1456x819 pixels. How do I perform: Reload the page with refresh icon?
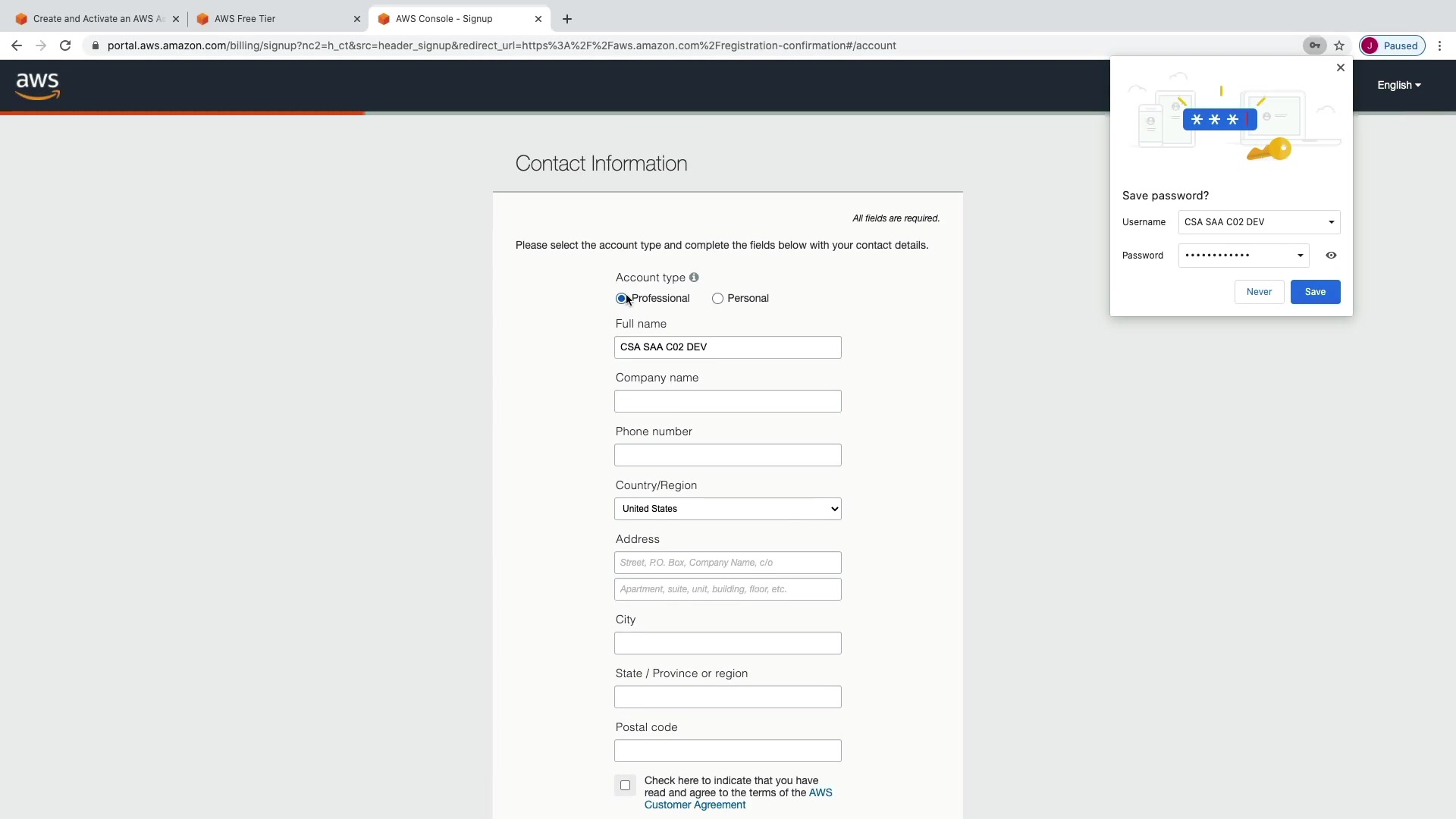click(65, 45)
